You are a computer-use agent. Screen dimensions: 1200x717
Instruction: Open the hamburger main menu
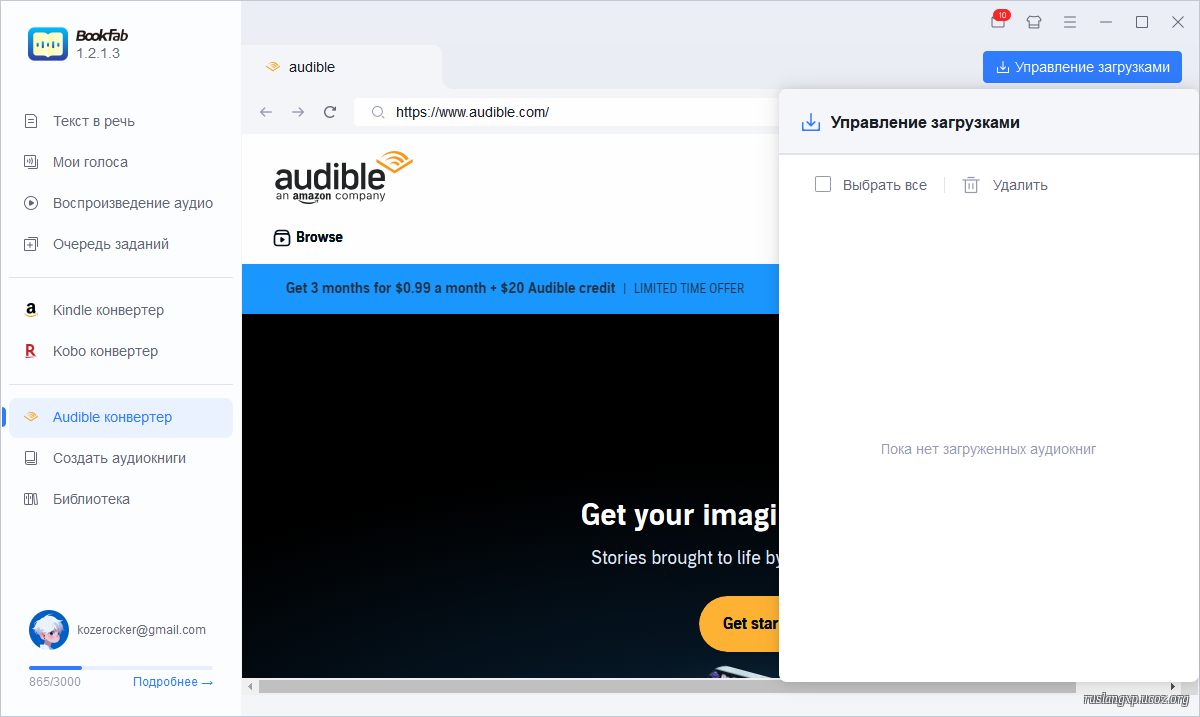tap(1070, 22)
